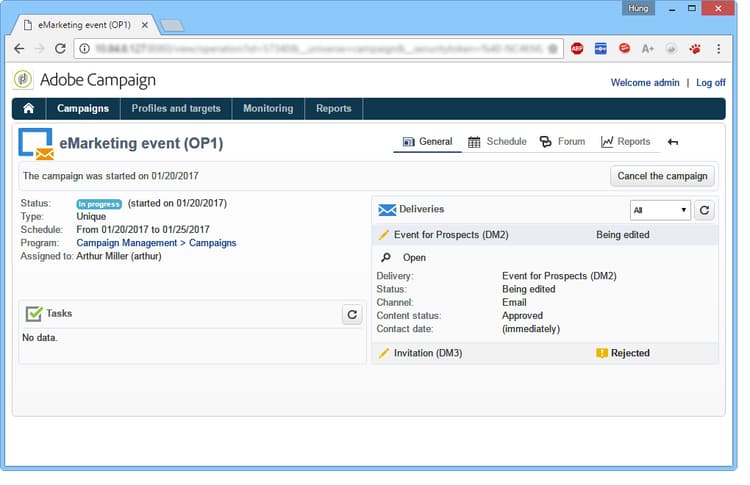The image size is (750, 485).
Task: Click the Hung profile button
Action: [638, 8]
